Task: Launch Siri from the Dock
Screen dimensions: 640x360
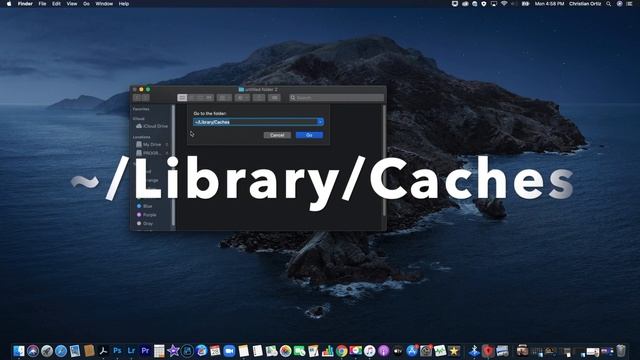Action: pos(33,351)
